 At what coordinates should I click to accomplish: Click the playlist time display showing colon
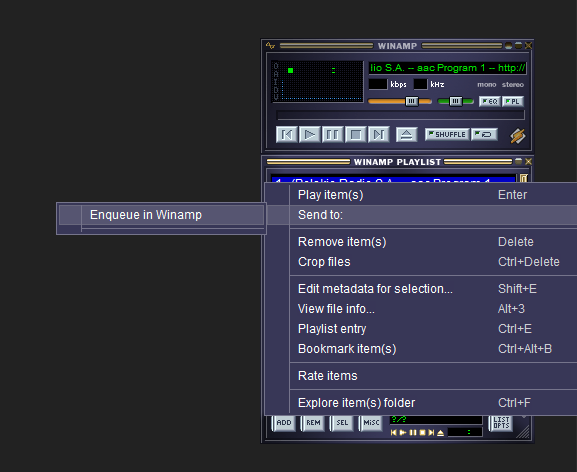pyautogui.click(x=465, y=432)
